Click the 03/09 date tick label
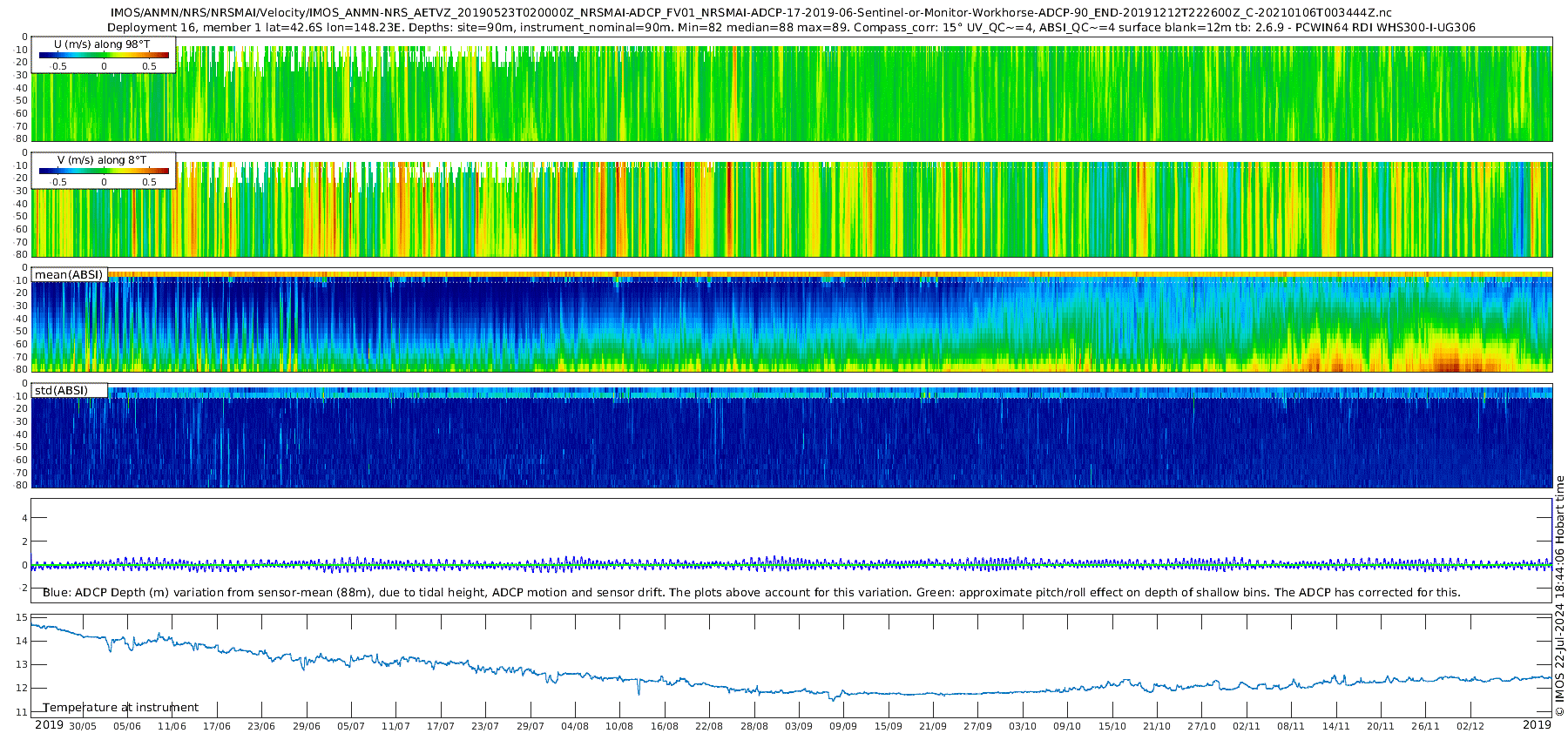The image size is (1568, 740). [x=799, y=726]
